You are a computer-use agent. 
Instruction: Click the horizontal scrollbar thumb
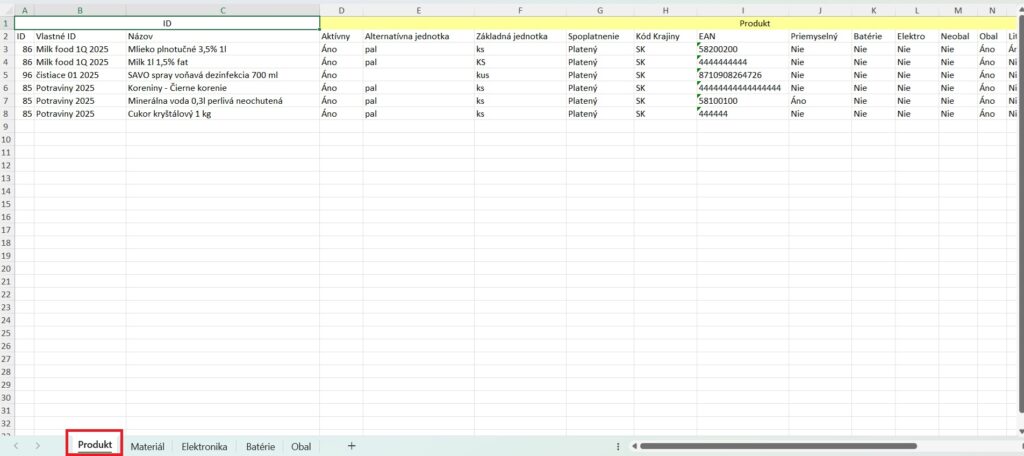click(x=778, y=446)
